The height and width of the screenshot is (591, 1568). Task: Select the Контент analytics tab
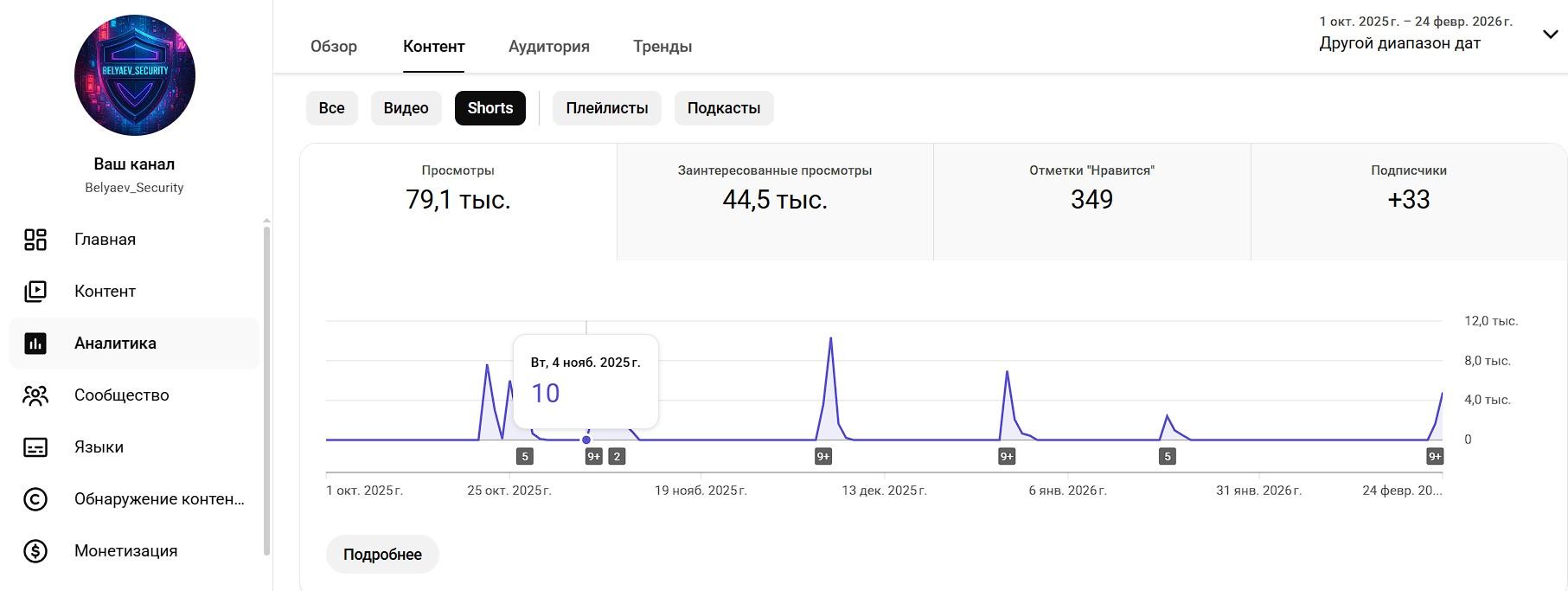(434, 47)
